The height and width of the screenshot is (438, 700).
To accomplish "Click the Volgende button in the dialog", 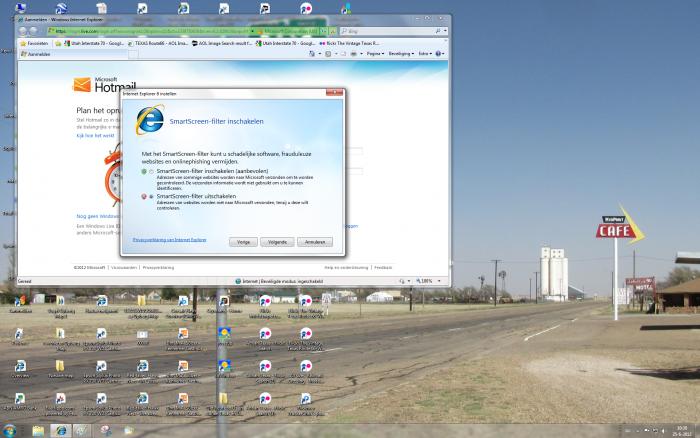I will pyautogui.click(x=277, y=242).
